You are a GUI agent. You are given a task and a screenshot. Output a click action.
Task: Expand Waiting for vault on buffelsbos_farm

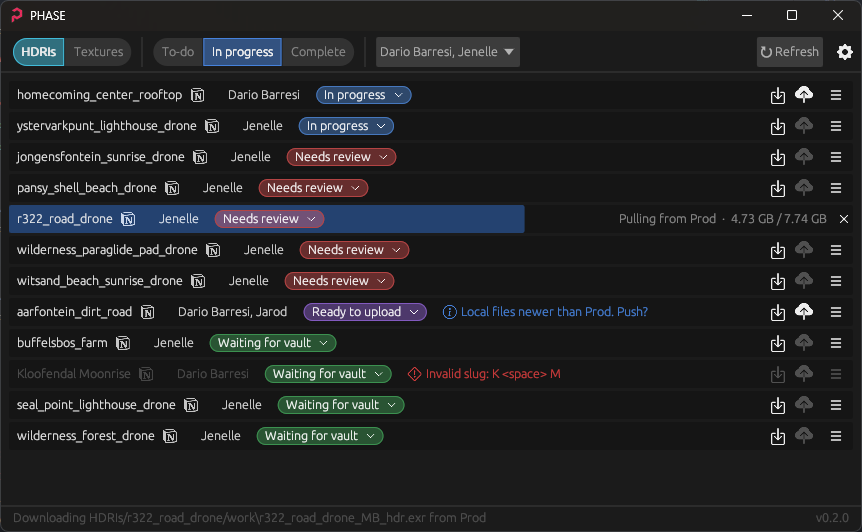[x=273, y=343]
